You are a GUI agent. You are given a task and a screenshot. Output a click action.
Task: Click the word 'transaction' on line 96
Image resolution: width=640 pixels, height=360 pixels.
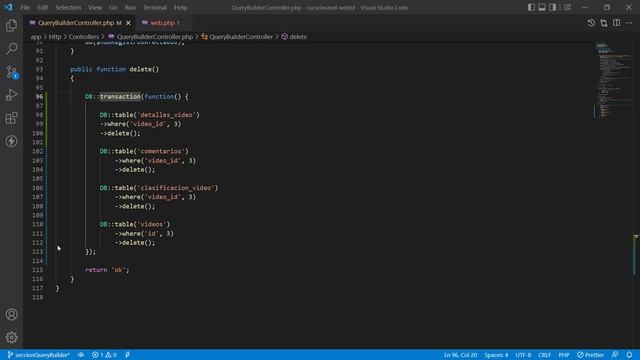coord(120,97)
